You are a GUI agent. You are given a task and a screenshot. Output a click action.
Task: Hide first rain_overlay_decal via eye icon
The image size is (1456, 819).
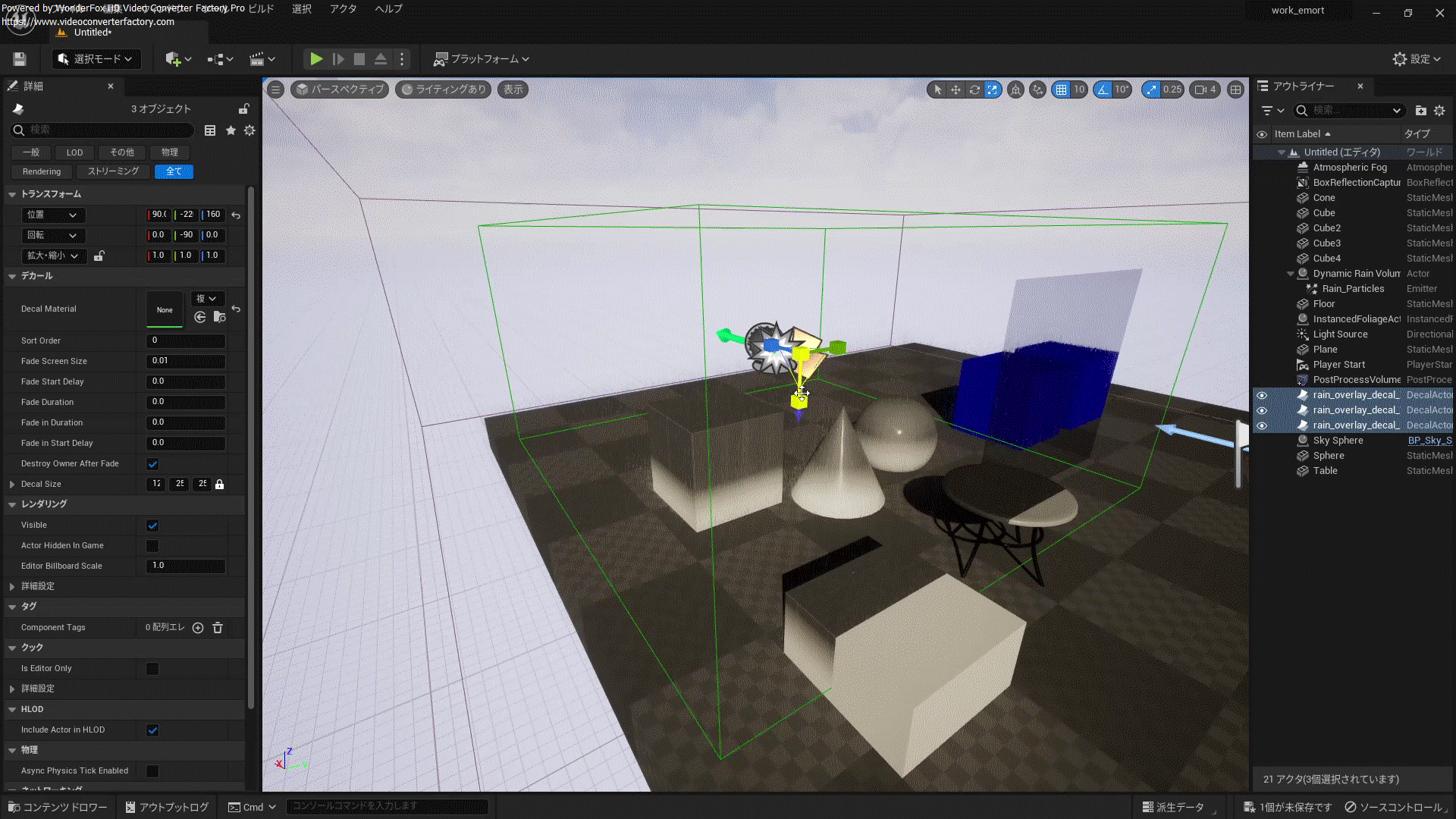click(1262, 395)
